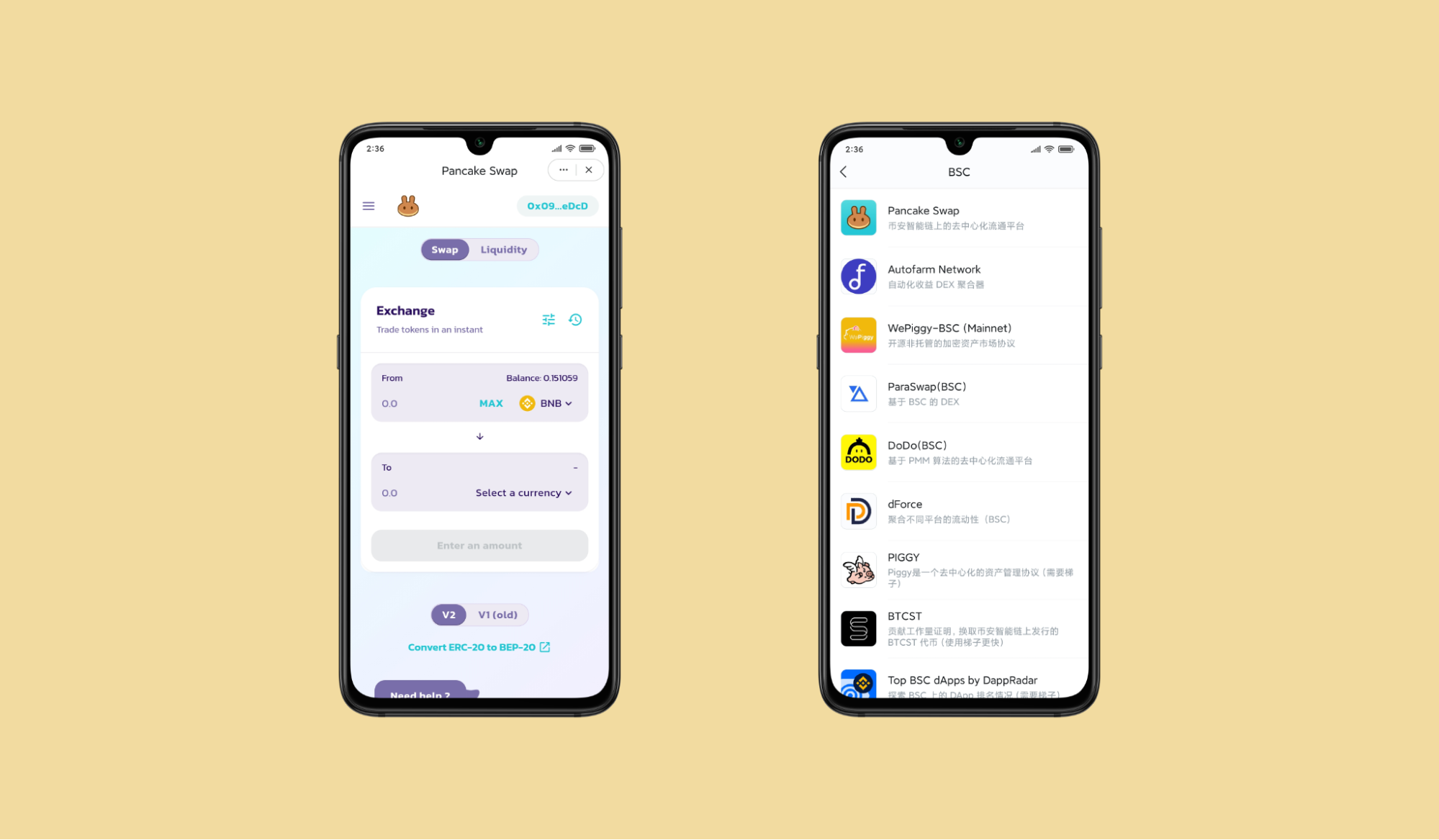
Task: Select BNB currency dropdown
Action: [548, 403]
